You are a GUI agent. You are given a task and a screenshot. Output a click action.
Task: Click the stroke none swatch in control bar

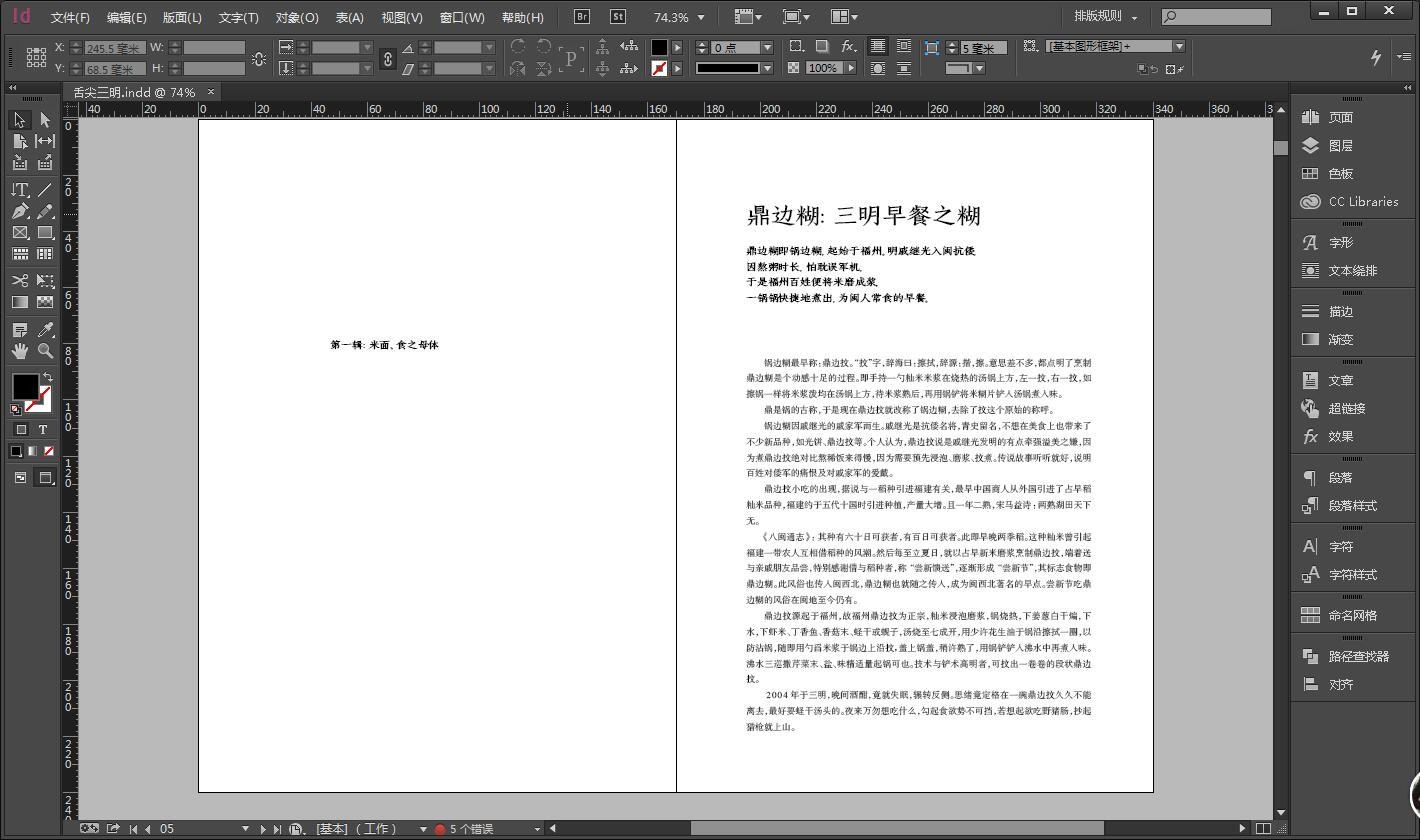(x=659, y=68)
